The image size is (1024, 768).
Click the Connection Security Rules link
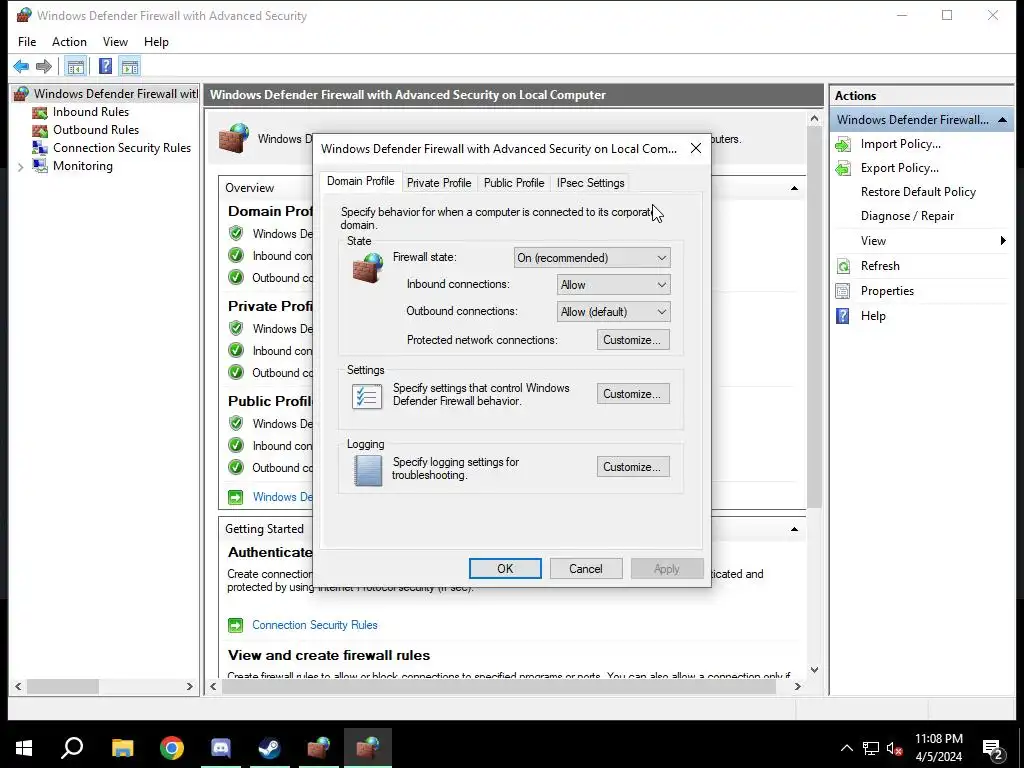[x=315, y=626]
